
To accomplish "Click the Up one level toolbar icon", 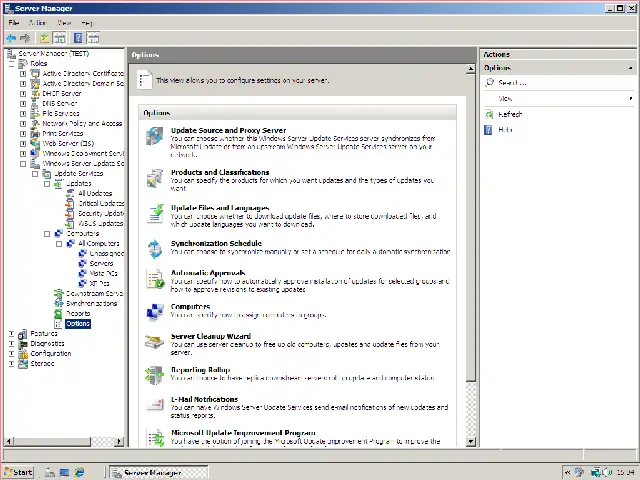I will (44, 38).
